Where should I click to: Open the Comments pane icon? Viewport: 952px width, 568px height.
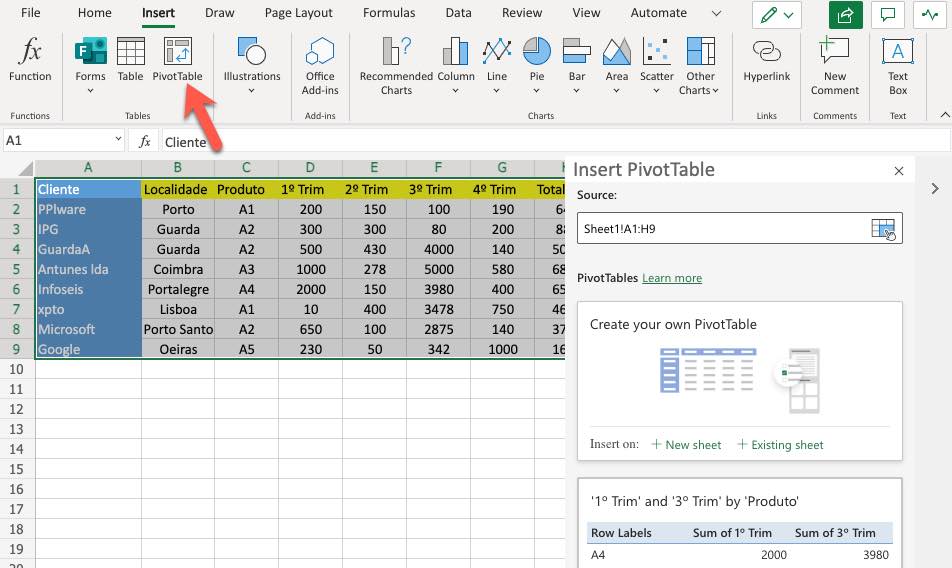coord(888,15)
